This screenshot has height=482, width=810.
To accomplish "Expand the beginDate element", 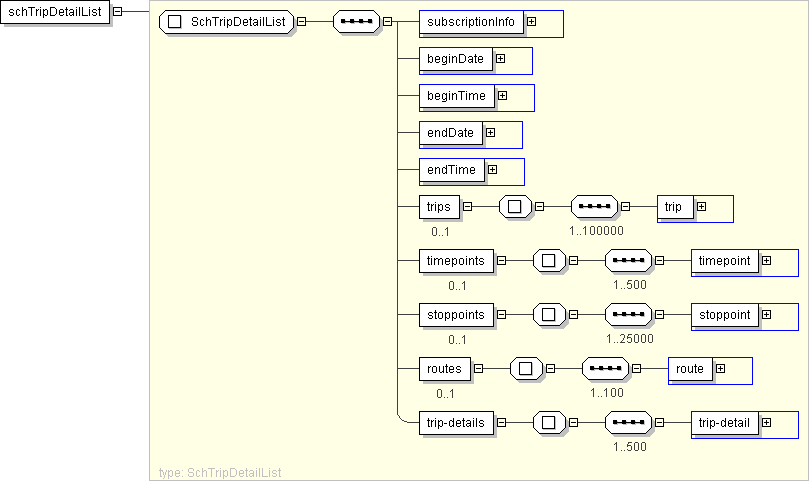I will coord(500,59).
